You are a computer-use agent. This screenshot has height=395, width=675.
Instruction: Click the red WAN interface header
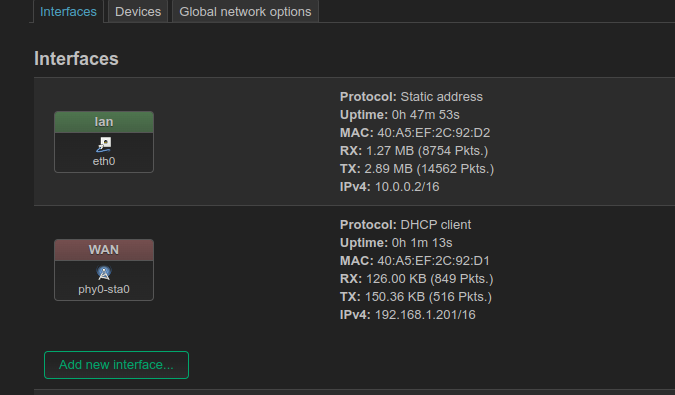pos(104,250)
